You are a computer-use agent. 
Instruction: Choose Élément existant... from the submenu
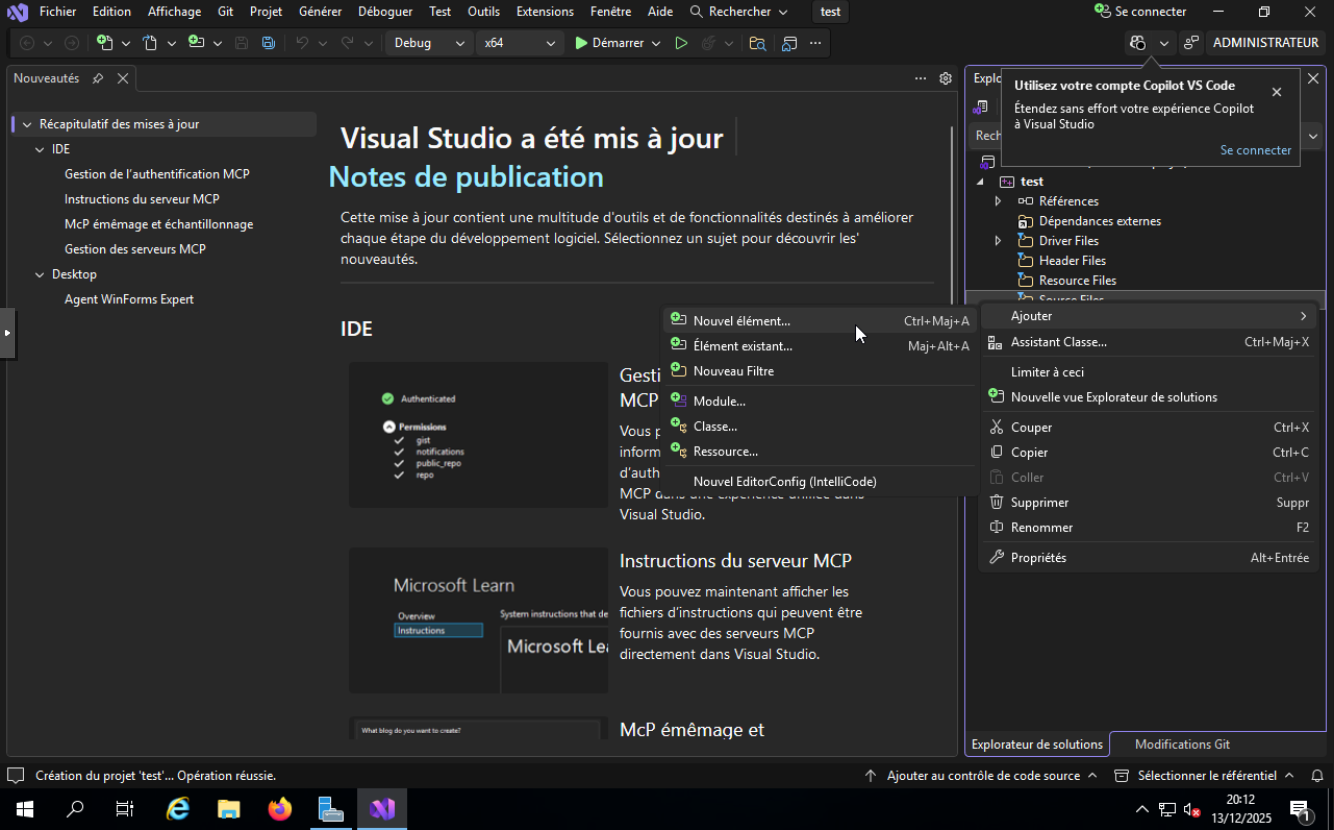coord(819,346)
